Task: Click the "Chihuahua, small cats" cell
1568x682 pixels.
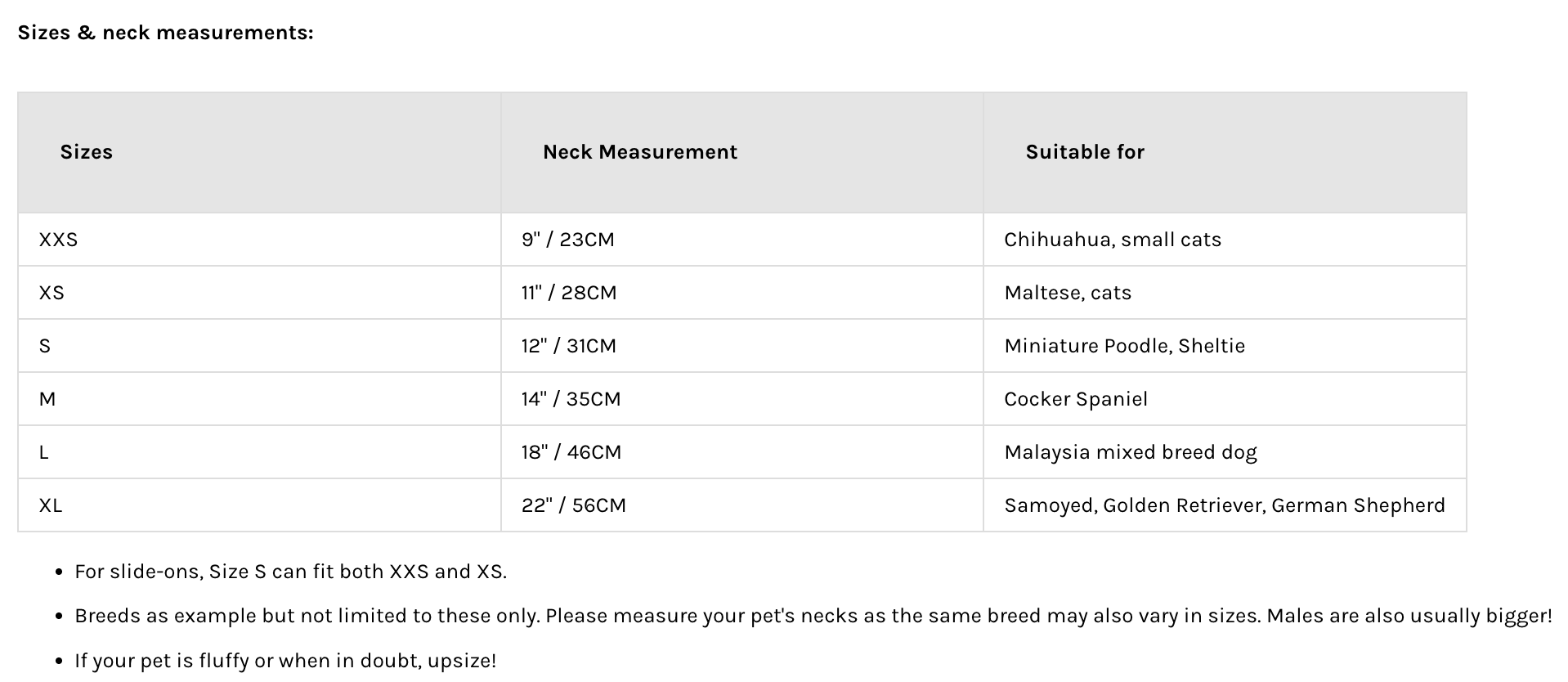Action: click(1112, 240)
